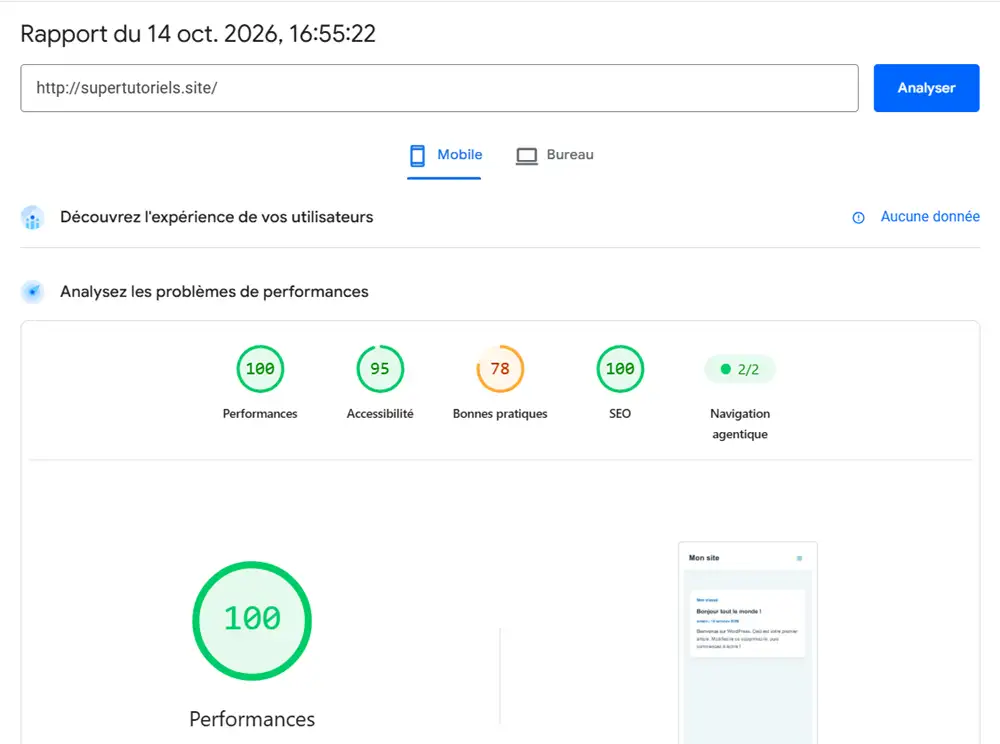
Task: Click the desktop monitor icon beside Bureau
Action: coord(527,156)
